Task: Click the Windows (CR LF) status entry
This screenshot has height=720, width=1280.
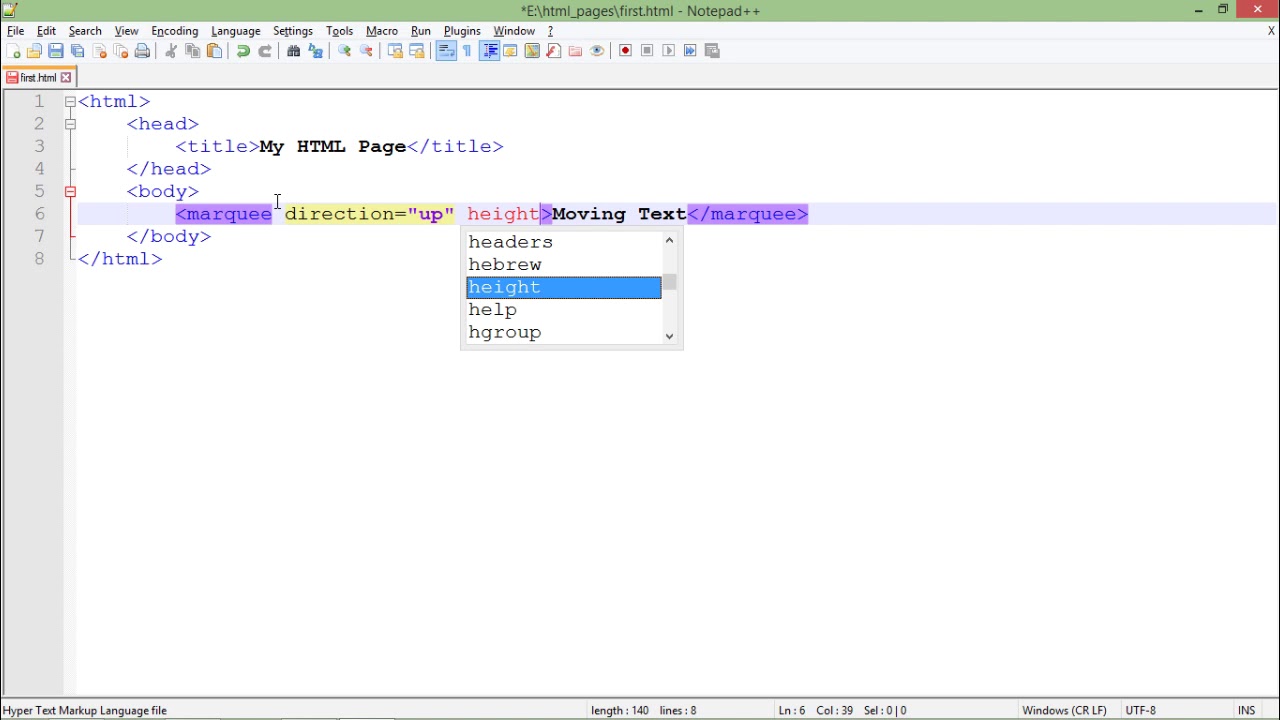Action: (1064, 710)
